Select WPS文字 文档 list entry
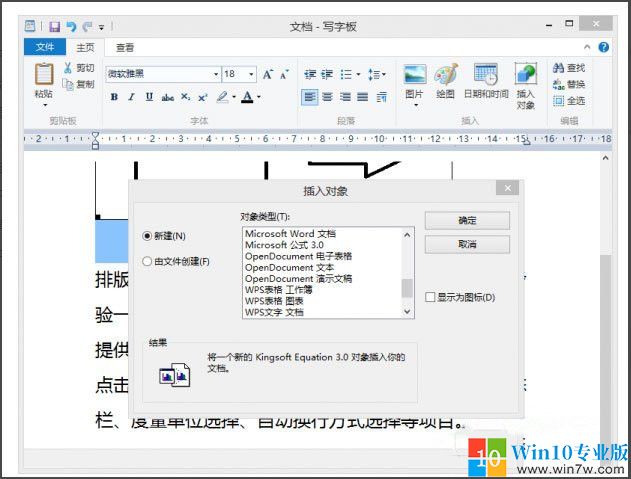 coord(274,312)
